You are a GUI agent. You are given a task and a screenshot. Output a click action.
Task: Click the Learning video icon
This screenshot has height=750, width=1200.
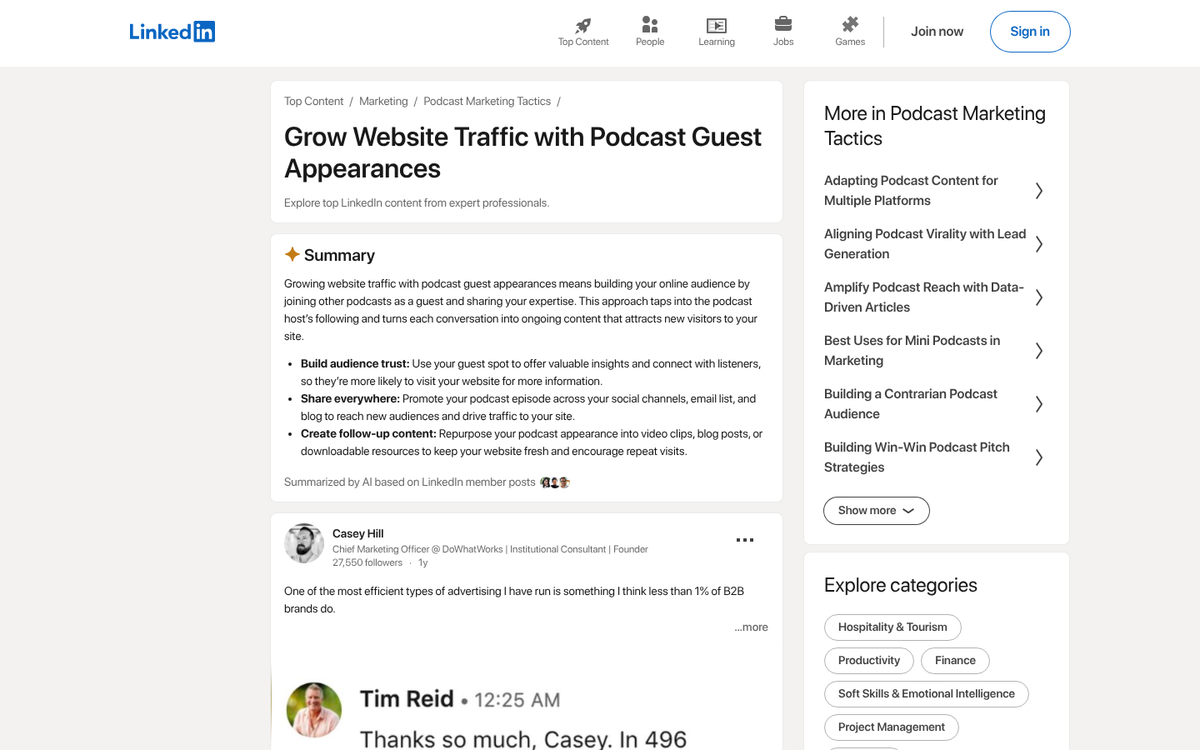(x=716, y=24)
